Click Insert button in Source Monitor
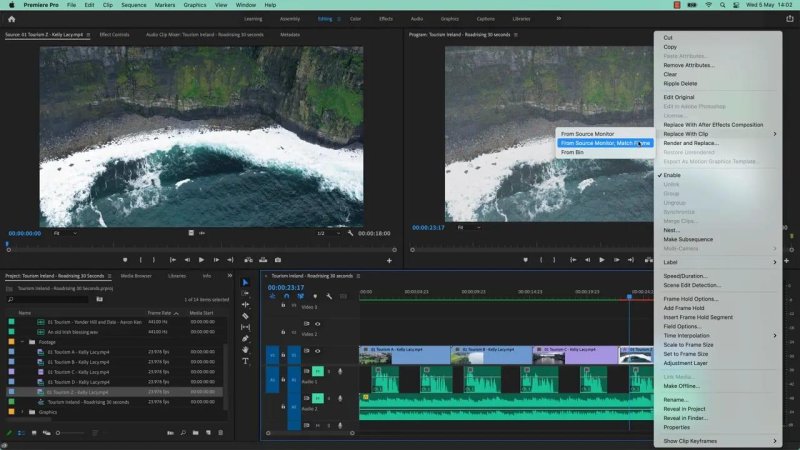The image size is (800, 450). [248, 260]
